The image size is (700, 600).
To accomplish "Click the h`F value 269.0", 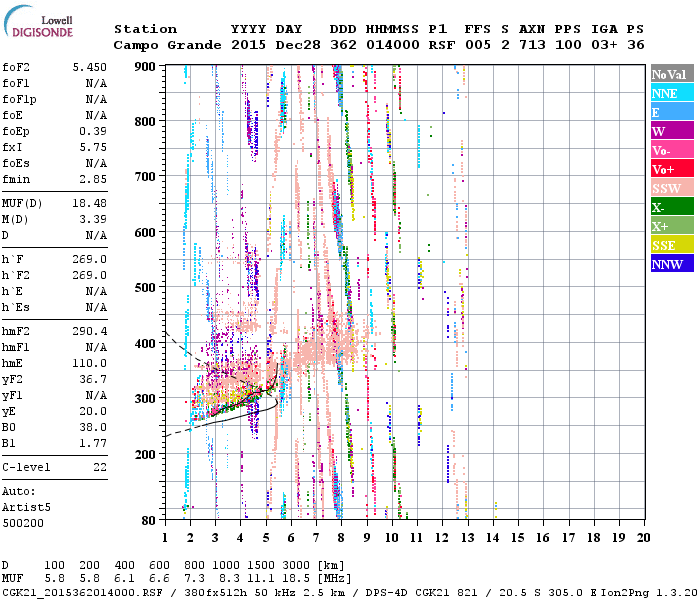I will [x=89, y=260].
